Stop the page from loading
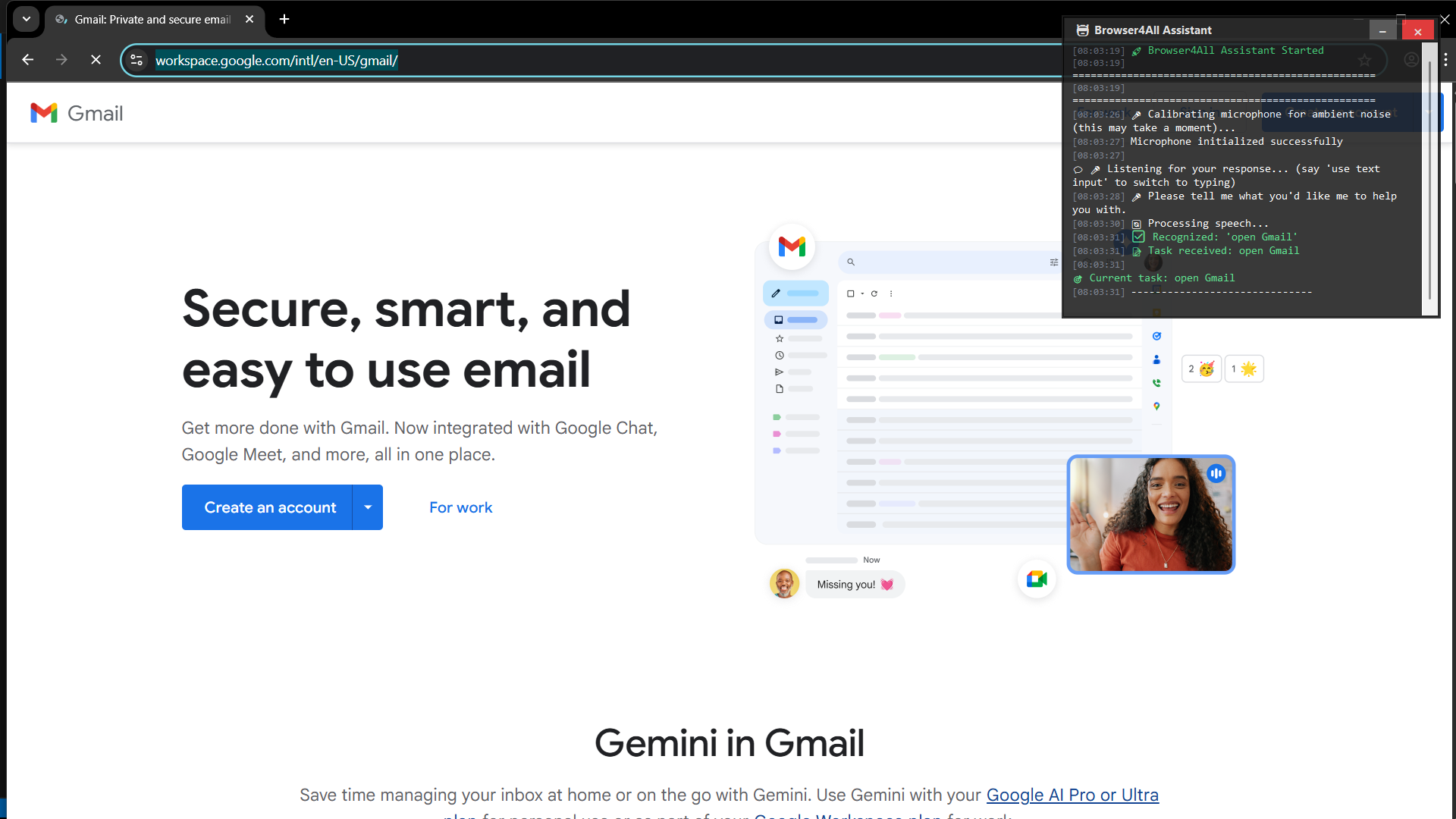 pyautogui.click(x=96, y=60)
